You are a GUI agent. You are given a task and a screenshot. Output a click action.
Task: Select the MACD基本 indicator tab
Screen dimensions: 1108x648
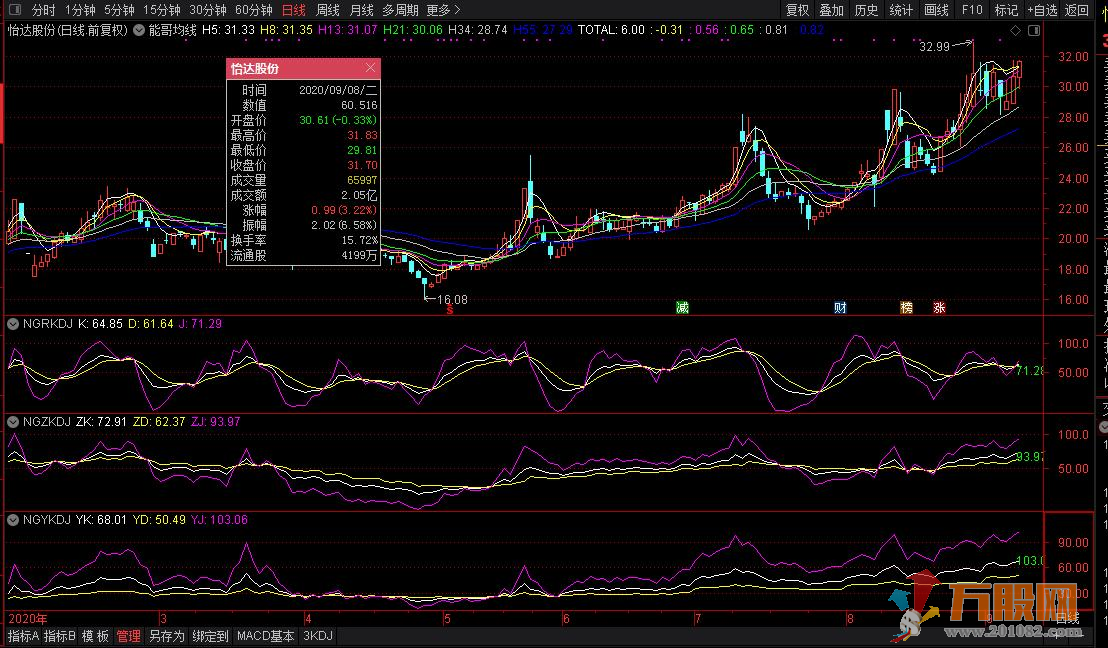(266, 636)
